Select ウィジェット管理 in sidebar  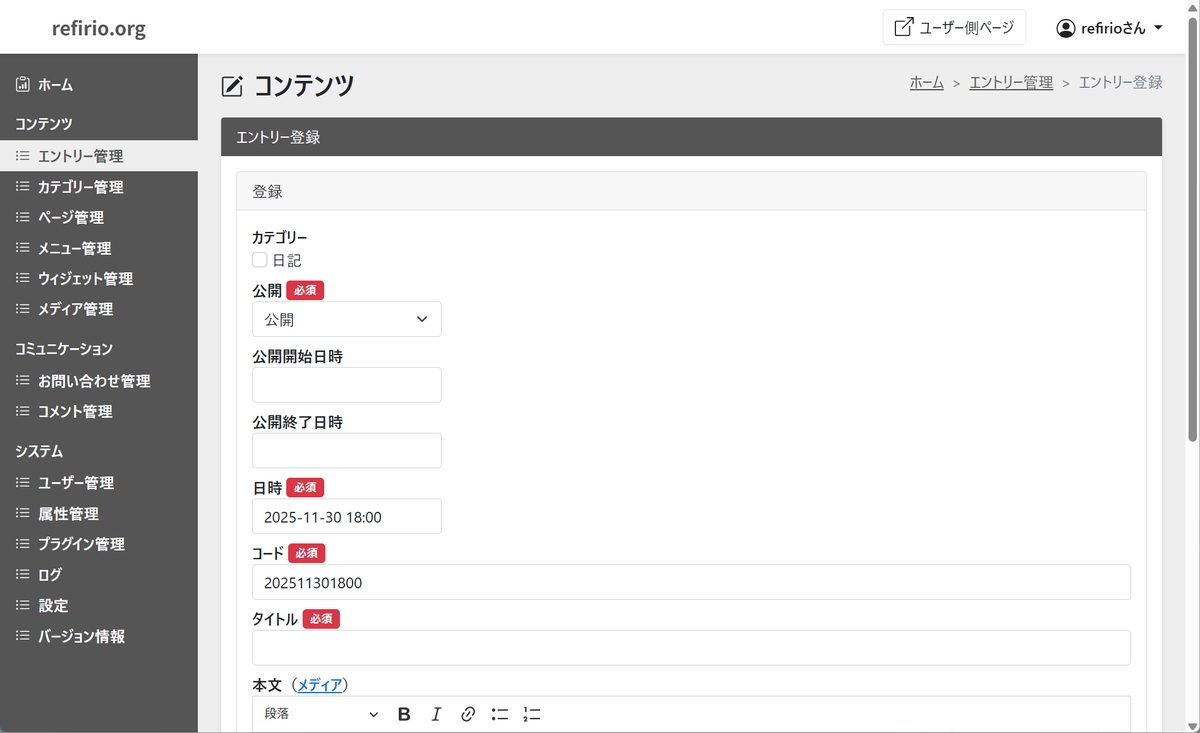click(99, 279)
